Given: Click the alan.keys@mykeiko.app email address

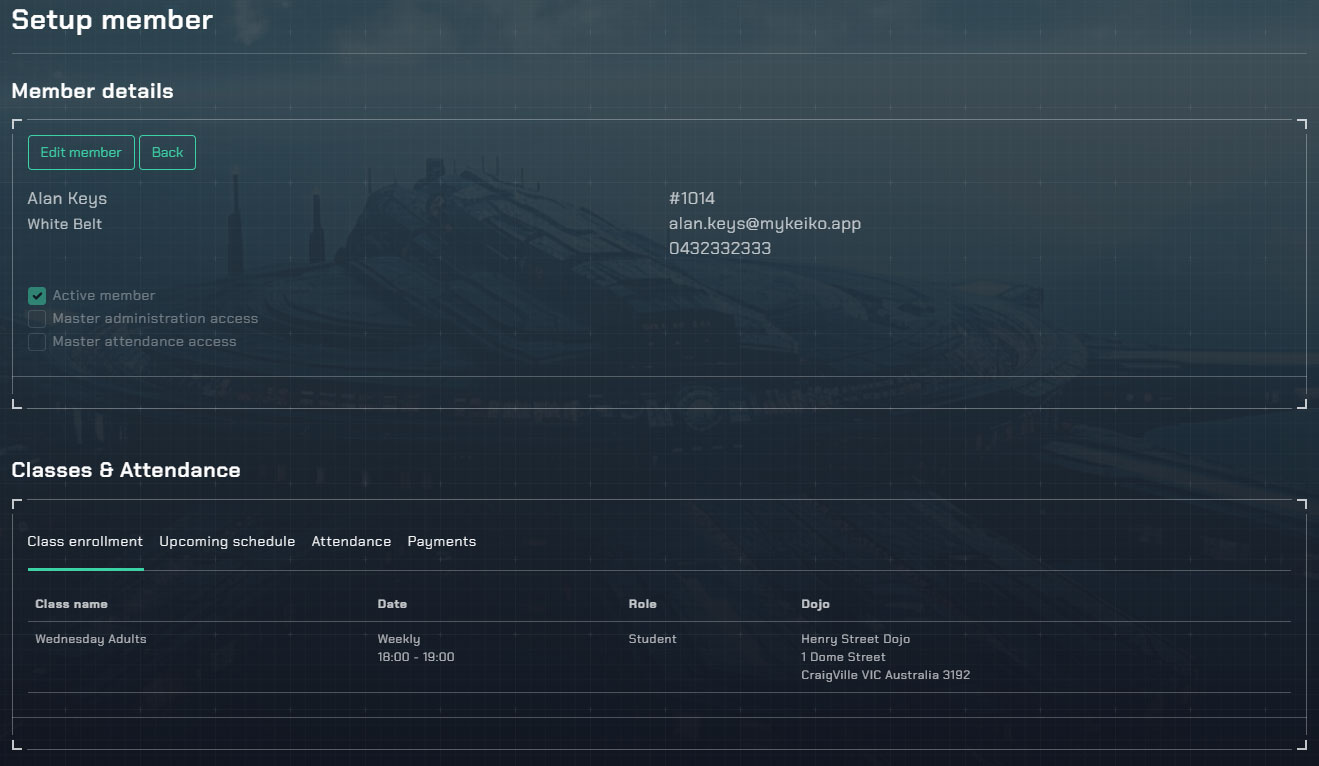Looking at the screenshot, I should (x=764, y=224).
